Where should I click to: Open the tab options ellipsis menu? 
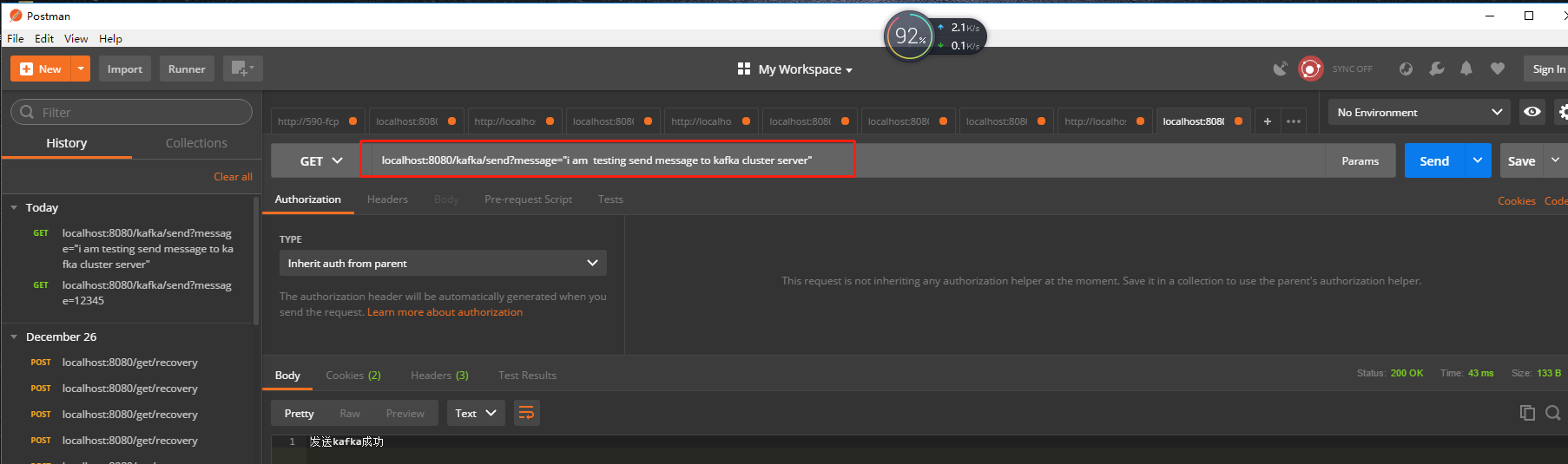pos(1294,121)
